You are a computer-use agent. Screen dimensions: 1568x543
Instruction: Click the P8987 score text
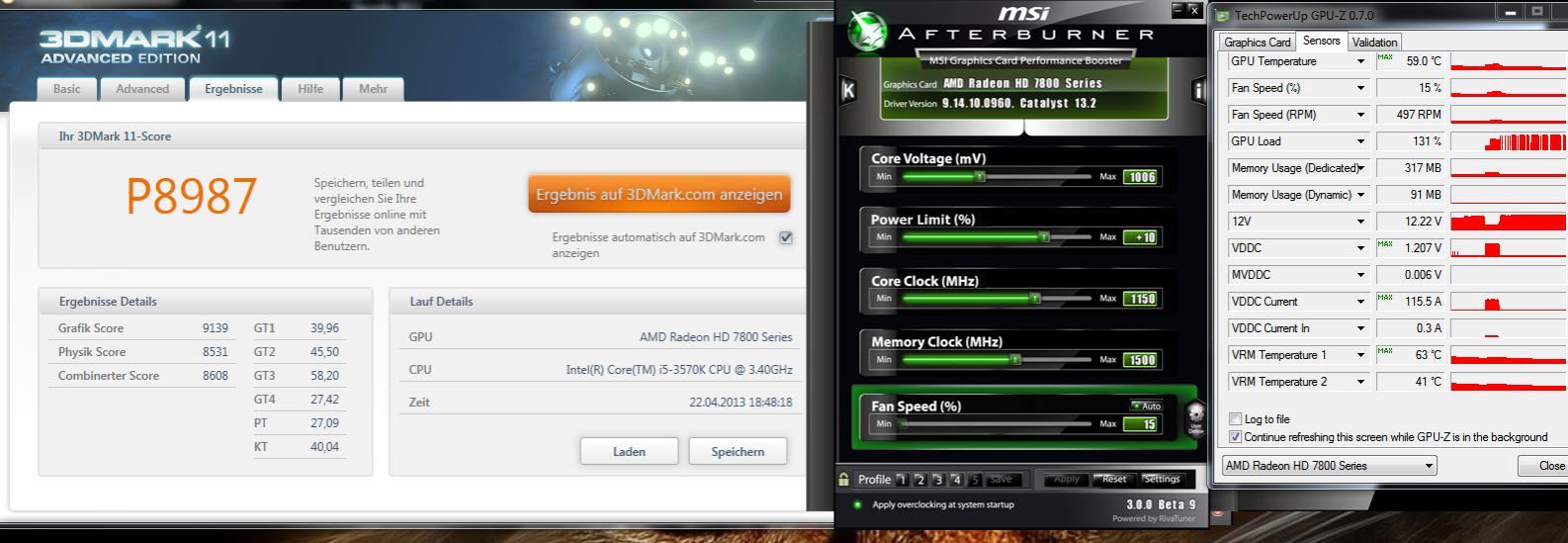(192, 196)
